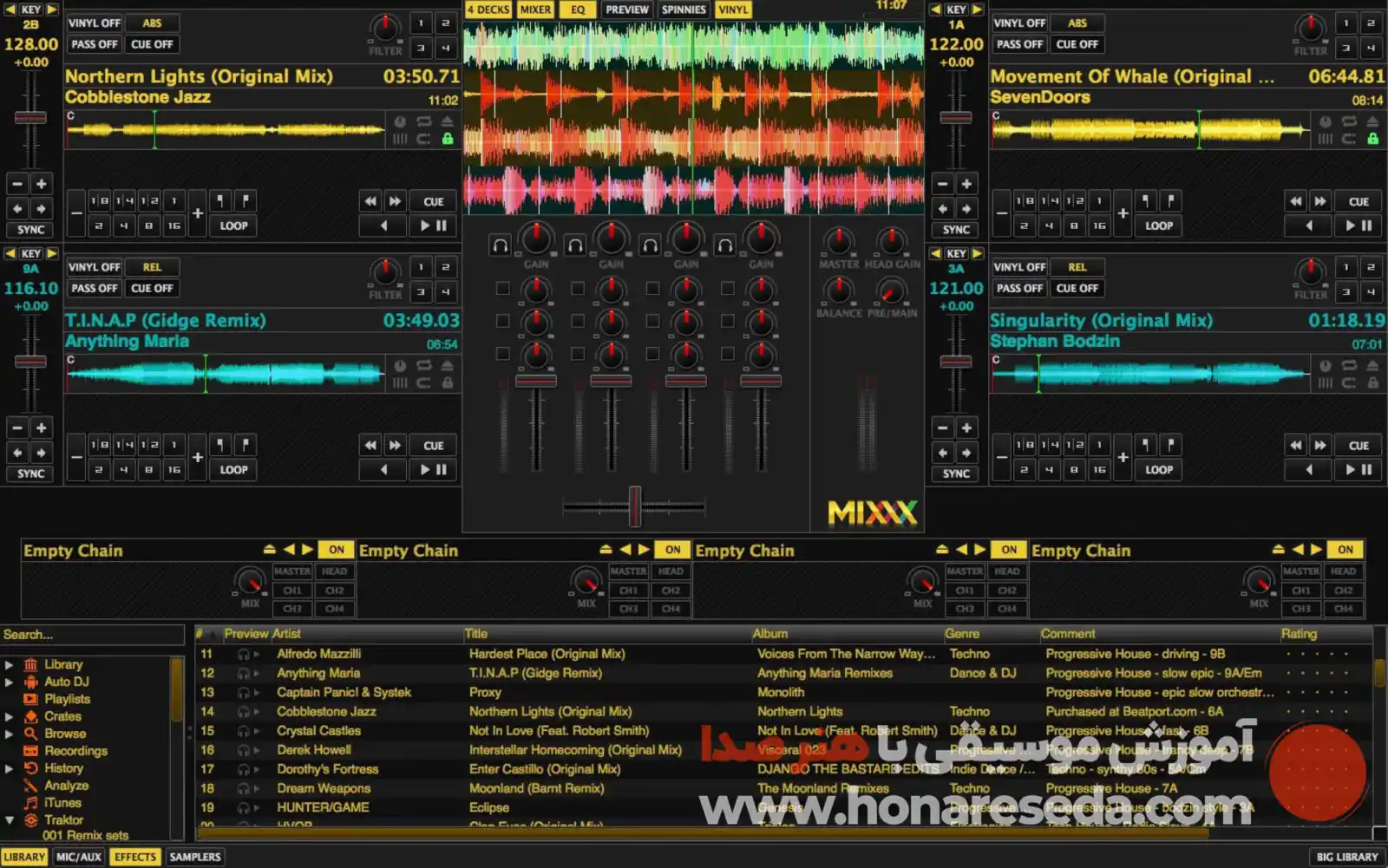Click the first channel volume fader handle
1388x868 pixels.
[x=536, y=381]
